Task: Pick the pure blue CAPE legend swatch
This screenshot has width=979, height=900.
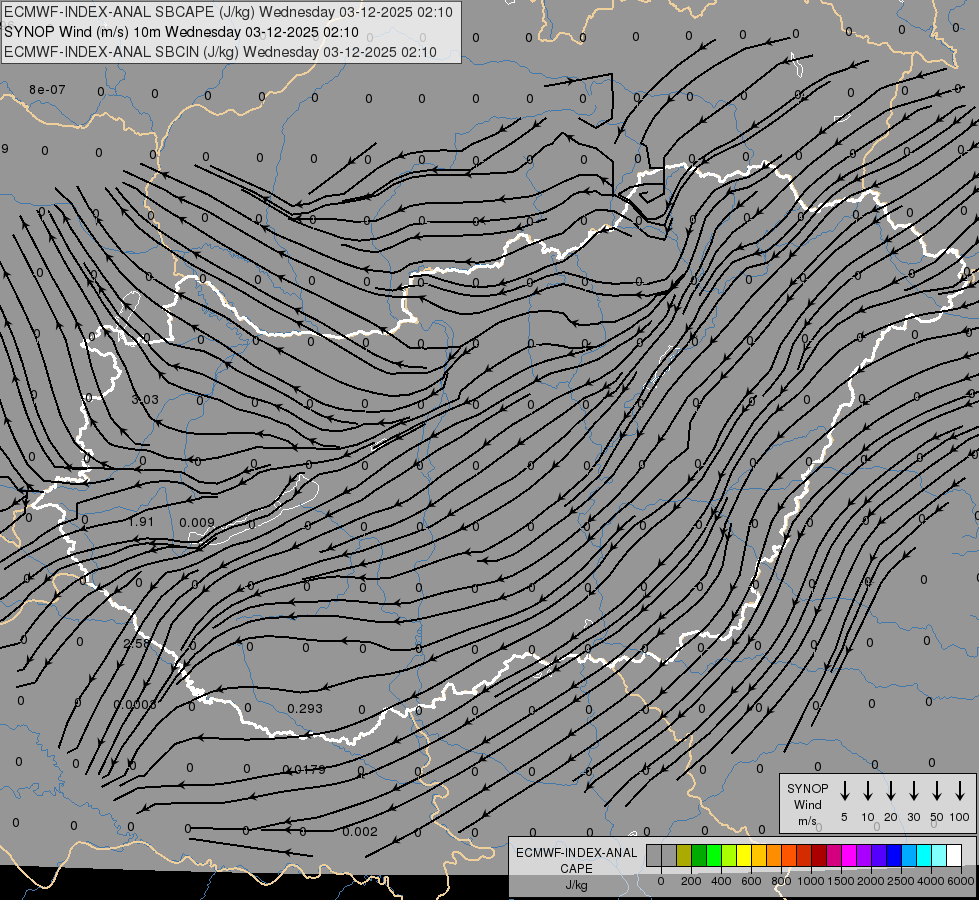Action: click(894, 855)
